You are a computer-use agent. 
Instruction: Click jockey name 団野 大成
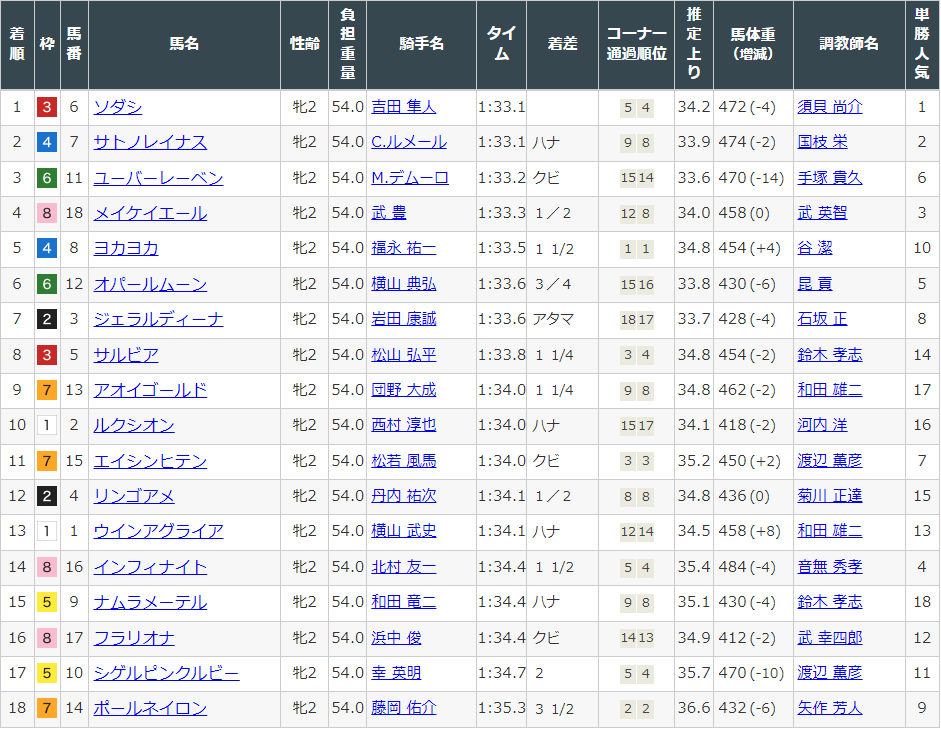(x=403, y=391)
